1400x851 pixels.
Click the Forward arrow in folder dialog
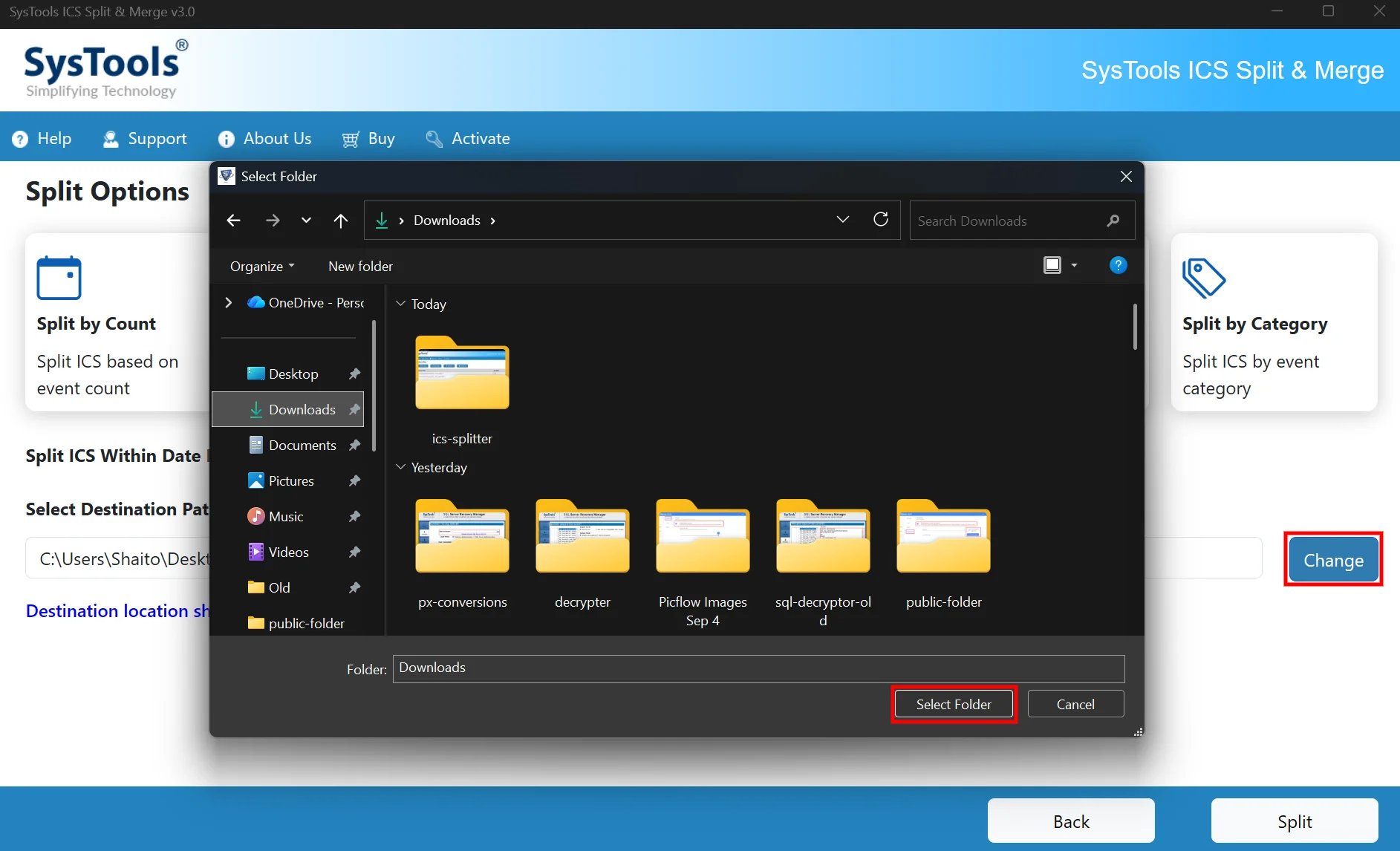point(273,221)
